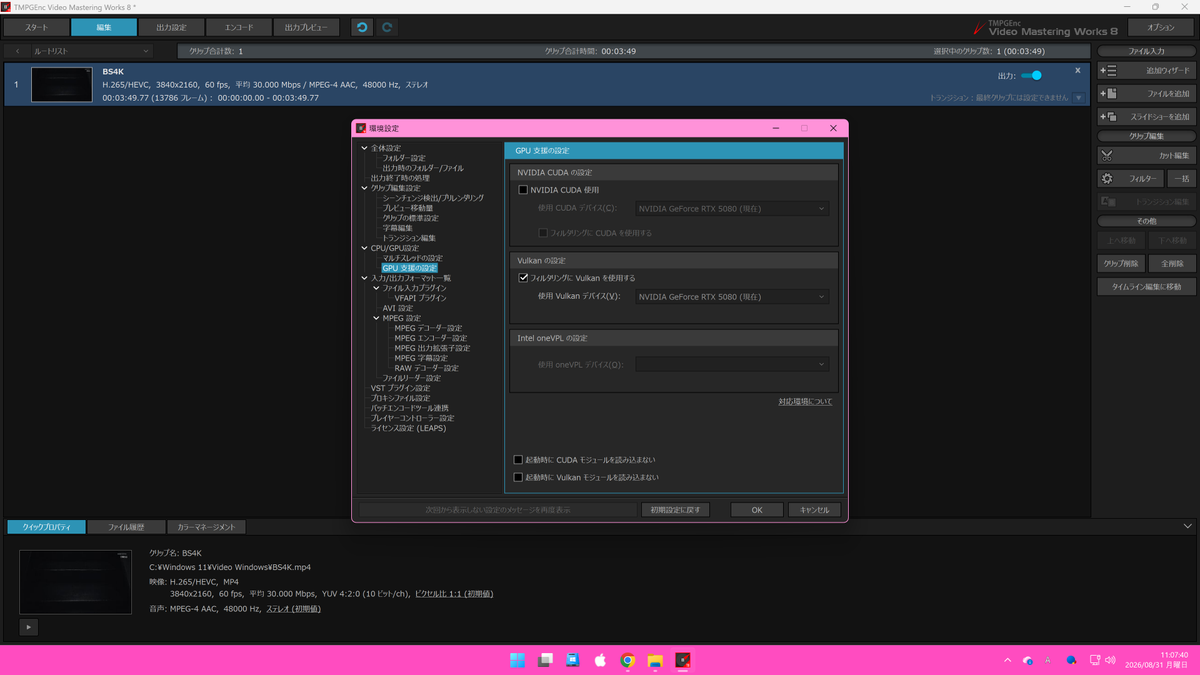Select VST プラグイン設定 tree item
This screenshot has height=675, width=1200.
click(400, 388)
